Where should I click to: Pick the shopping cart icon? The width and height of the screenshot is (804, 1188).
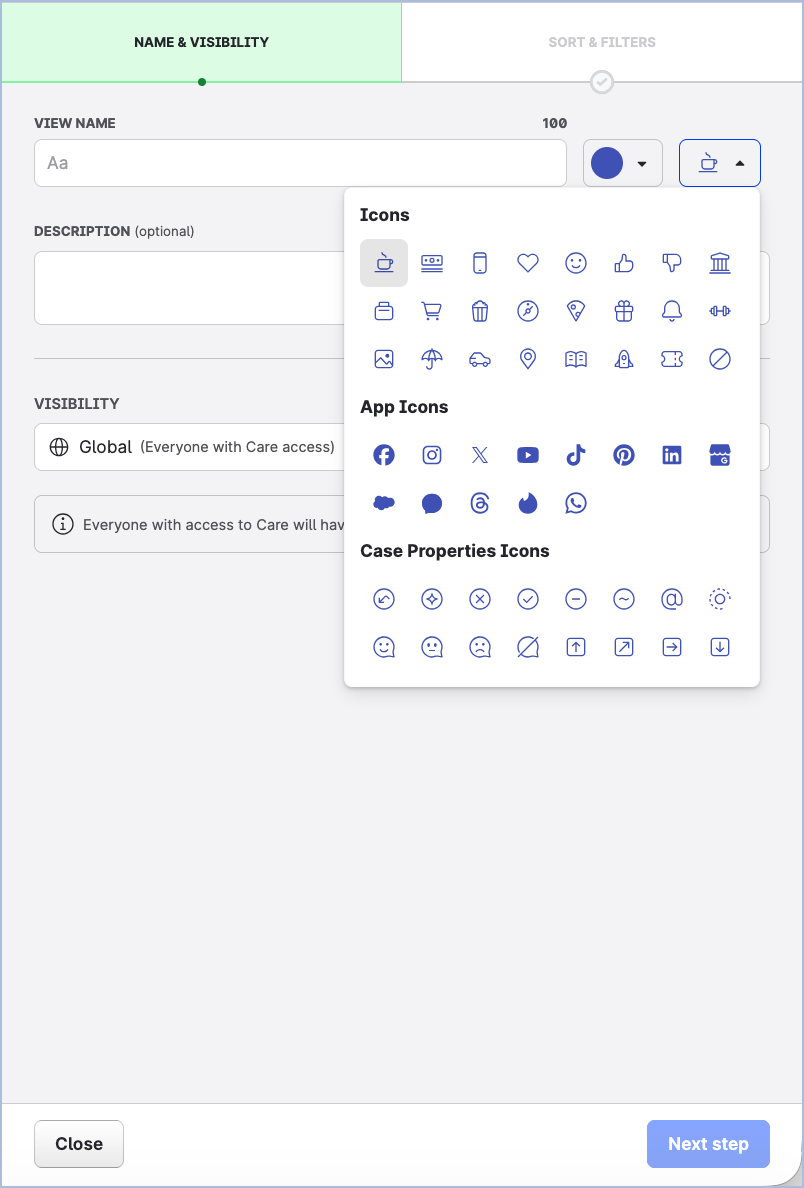[432, 311]
